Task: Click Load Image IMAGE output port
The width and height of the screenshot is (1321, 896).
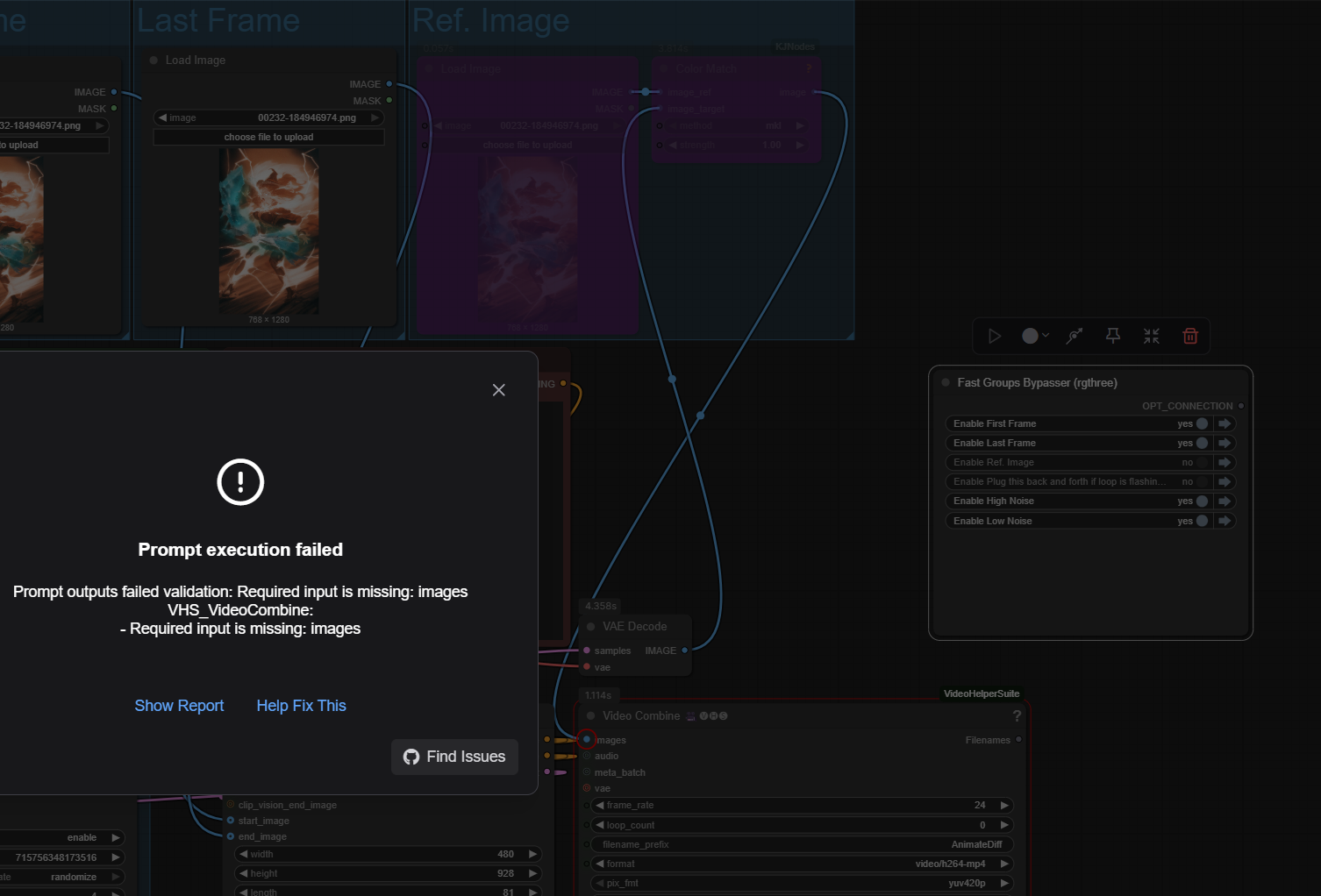Action: (x=389, y=84)
